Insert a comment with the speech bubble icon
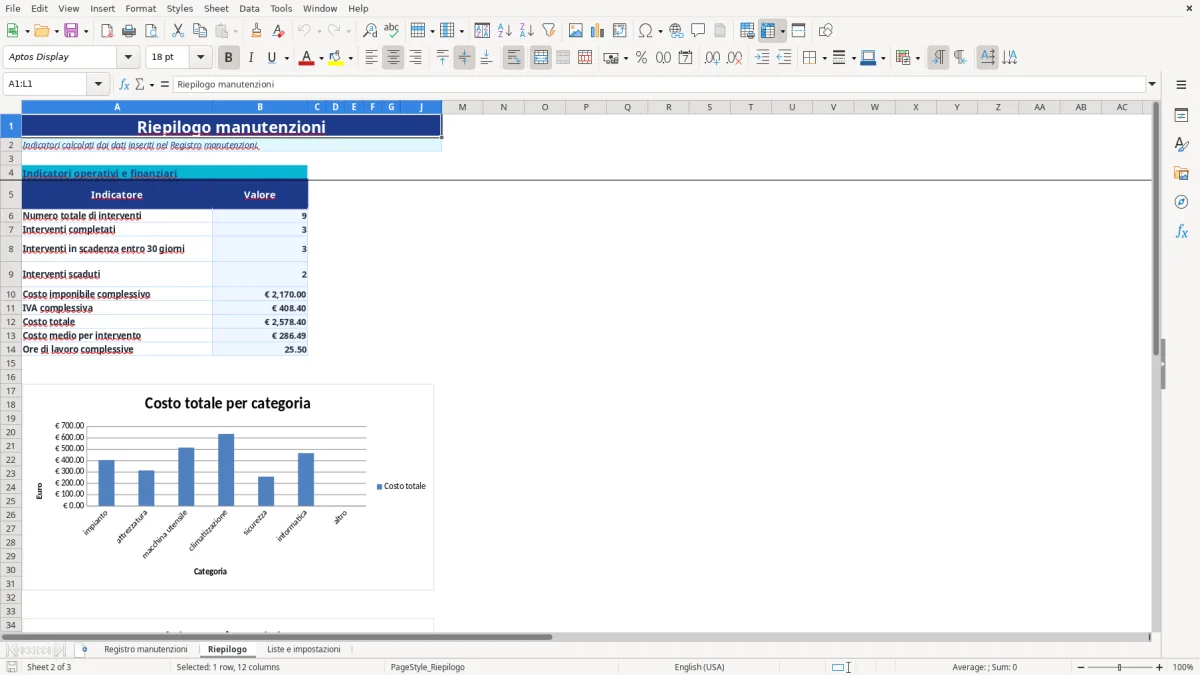 698,31
